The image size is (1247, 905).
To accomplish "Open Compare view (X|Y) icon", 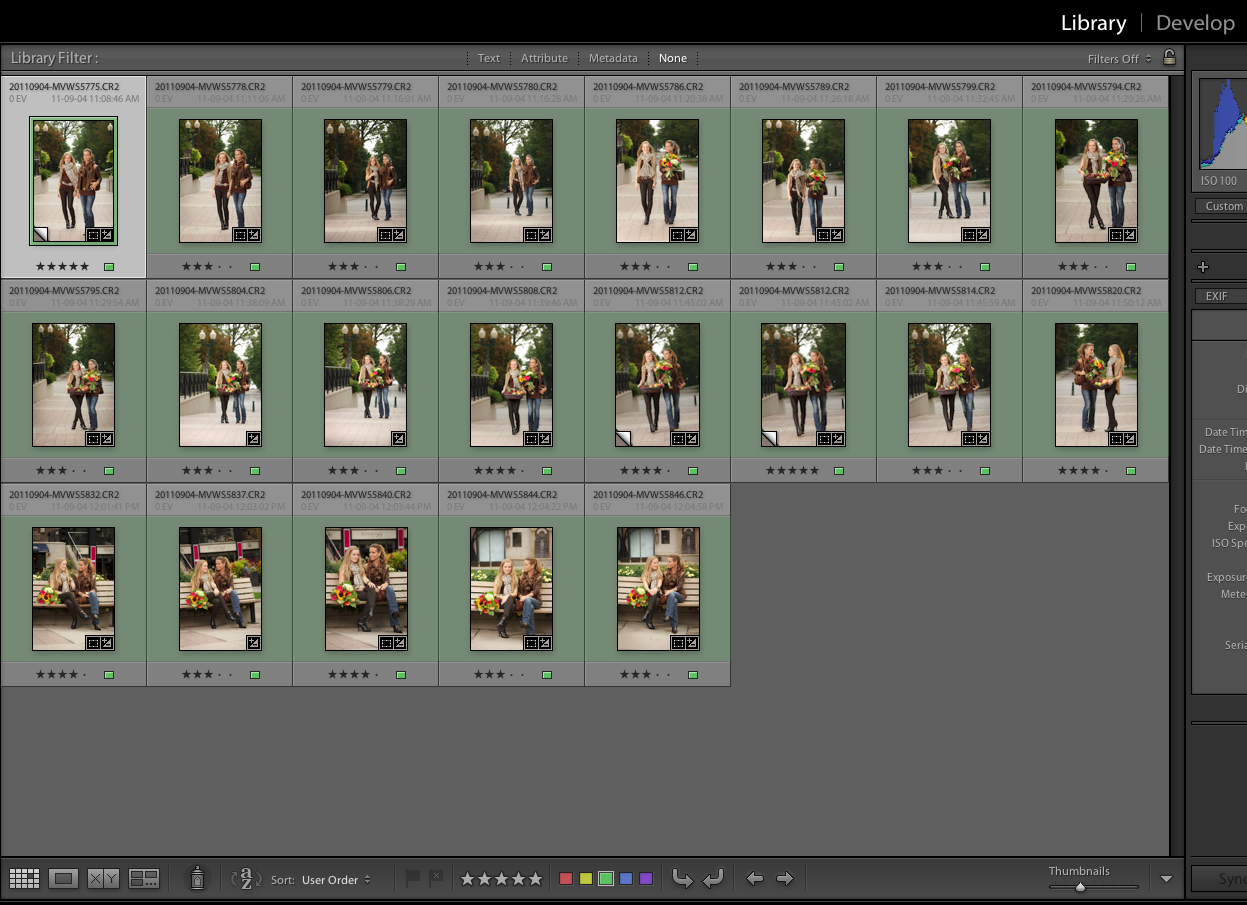I will (103, 879).
